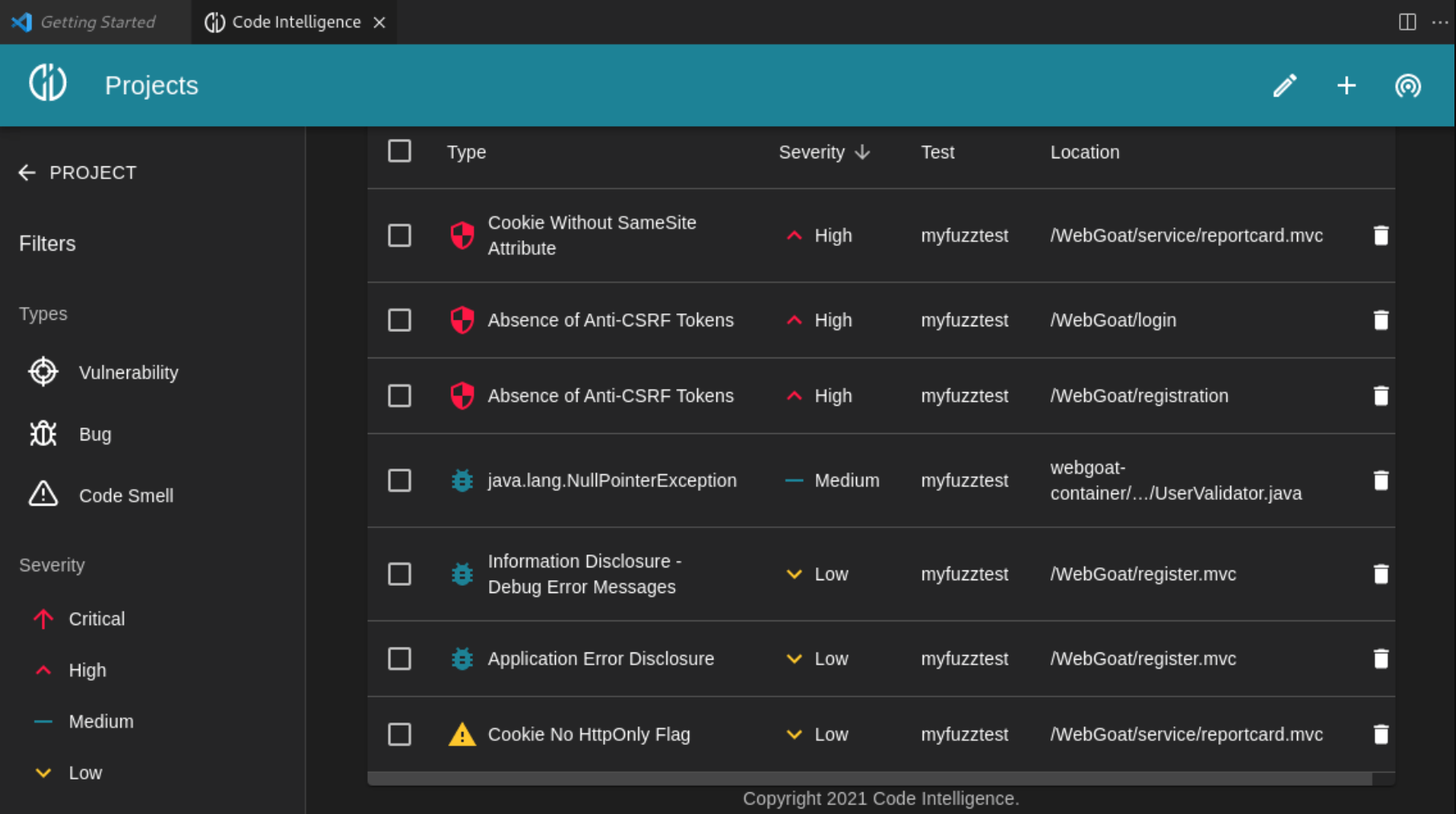This screenshot has width=1456, height=814.
Task: Click 'Application Error Disclosure' type text
Action: pos(601,659)
